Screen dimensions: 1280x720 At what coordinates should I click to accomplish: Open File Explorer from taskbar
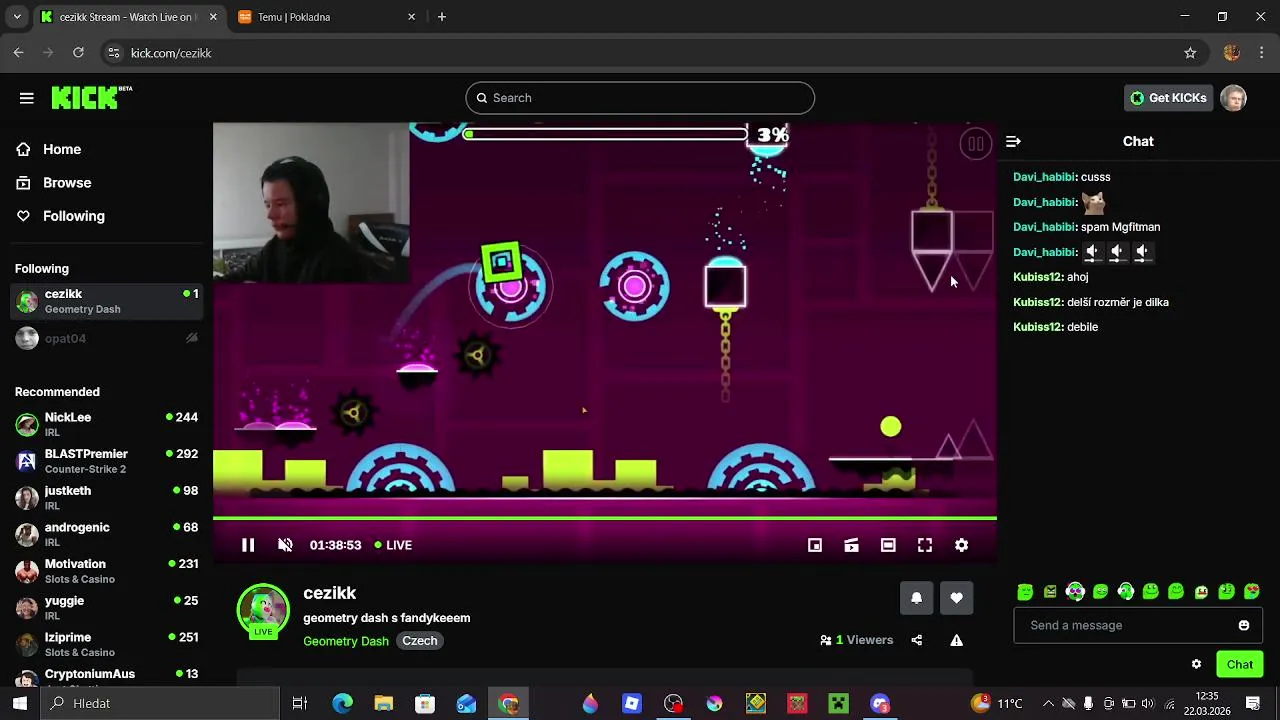pyautogui.click(x=384, y=704)
